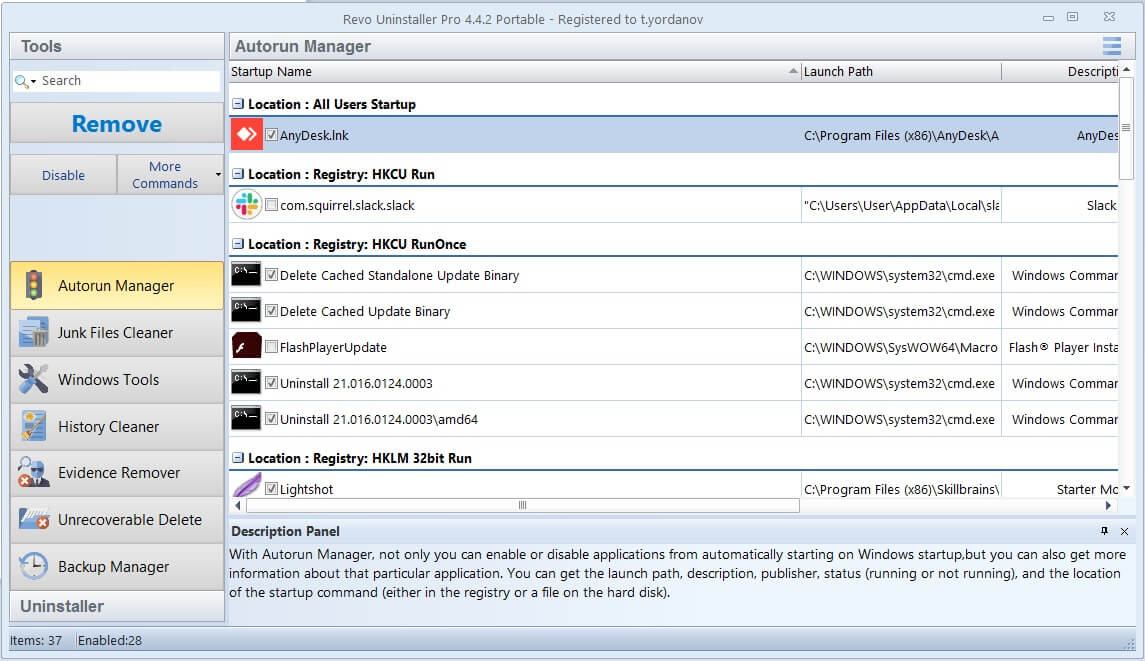Image resolution: width=1145 pixels, height=661 pixels.
Task: Open Junk Files Cleaner tool
Action: tap(117, 332)
